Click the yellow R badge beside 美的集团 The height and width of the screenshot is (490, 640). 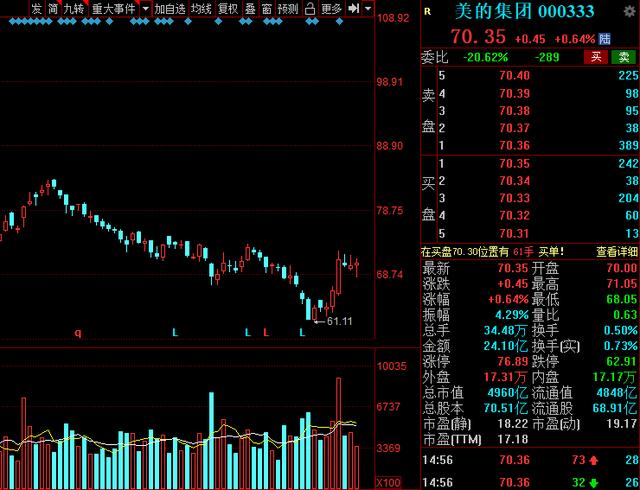pyautogui.click(x=427, y=11)
